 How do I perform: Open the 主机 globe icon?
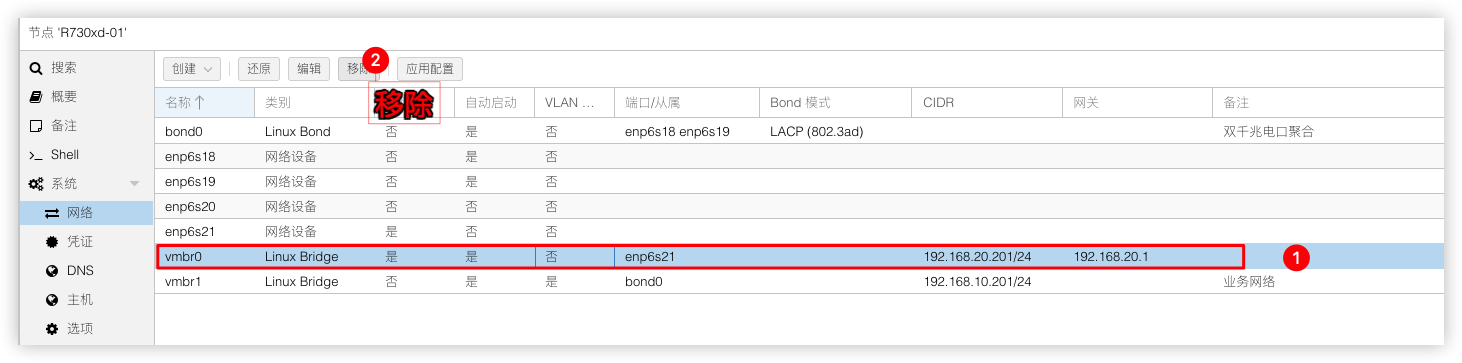52,300
